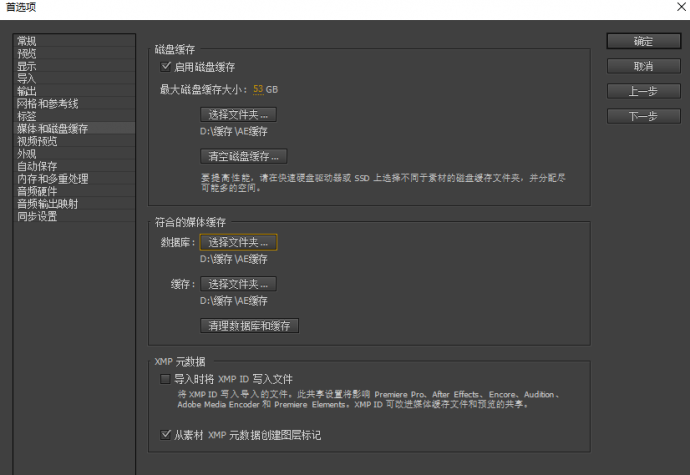
Task: Close the 首选项 dialog window
Action: pos(681,7)
